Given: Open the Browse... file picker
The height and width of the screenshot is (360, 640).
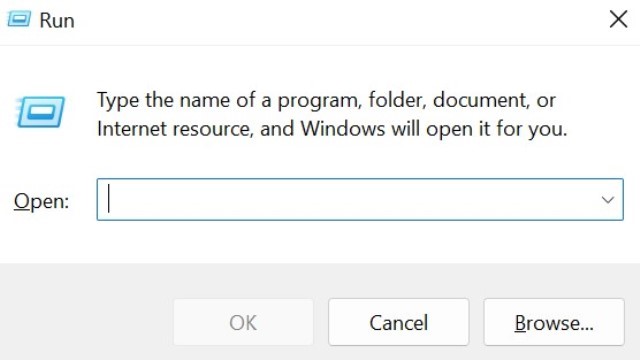Looking at the screenshot, I should click(x=554, y=322).
